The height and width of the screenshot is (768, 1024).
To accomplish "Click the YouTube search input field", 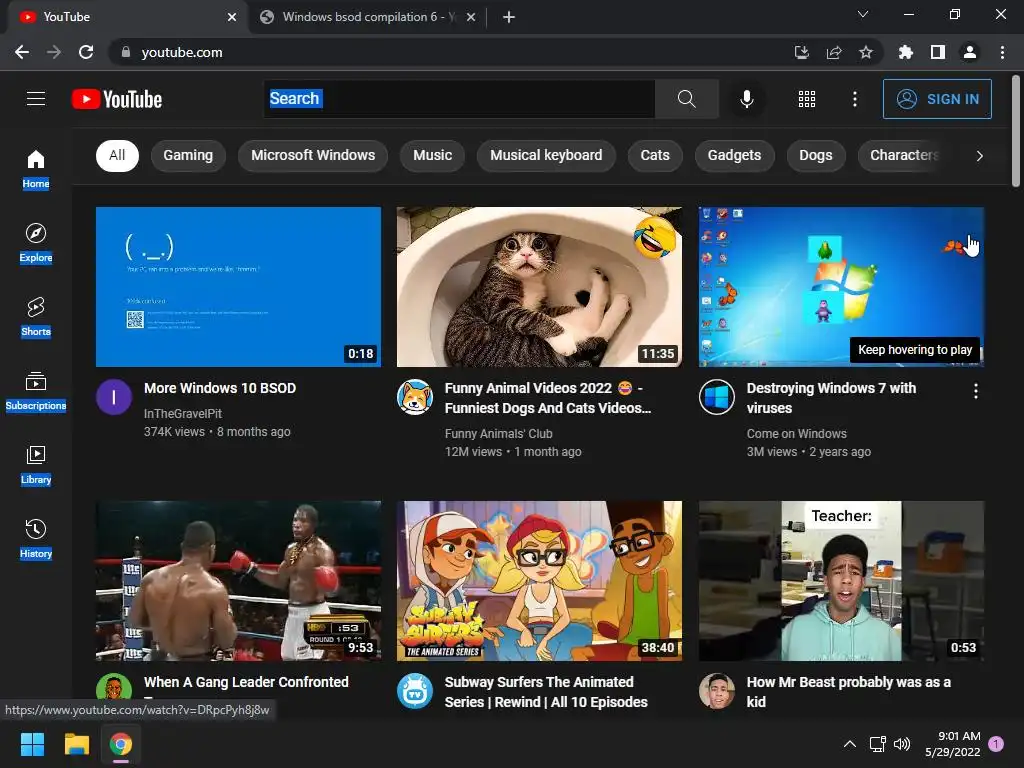I will click(x=460, y=99).
